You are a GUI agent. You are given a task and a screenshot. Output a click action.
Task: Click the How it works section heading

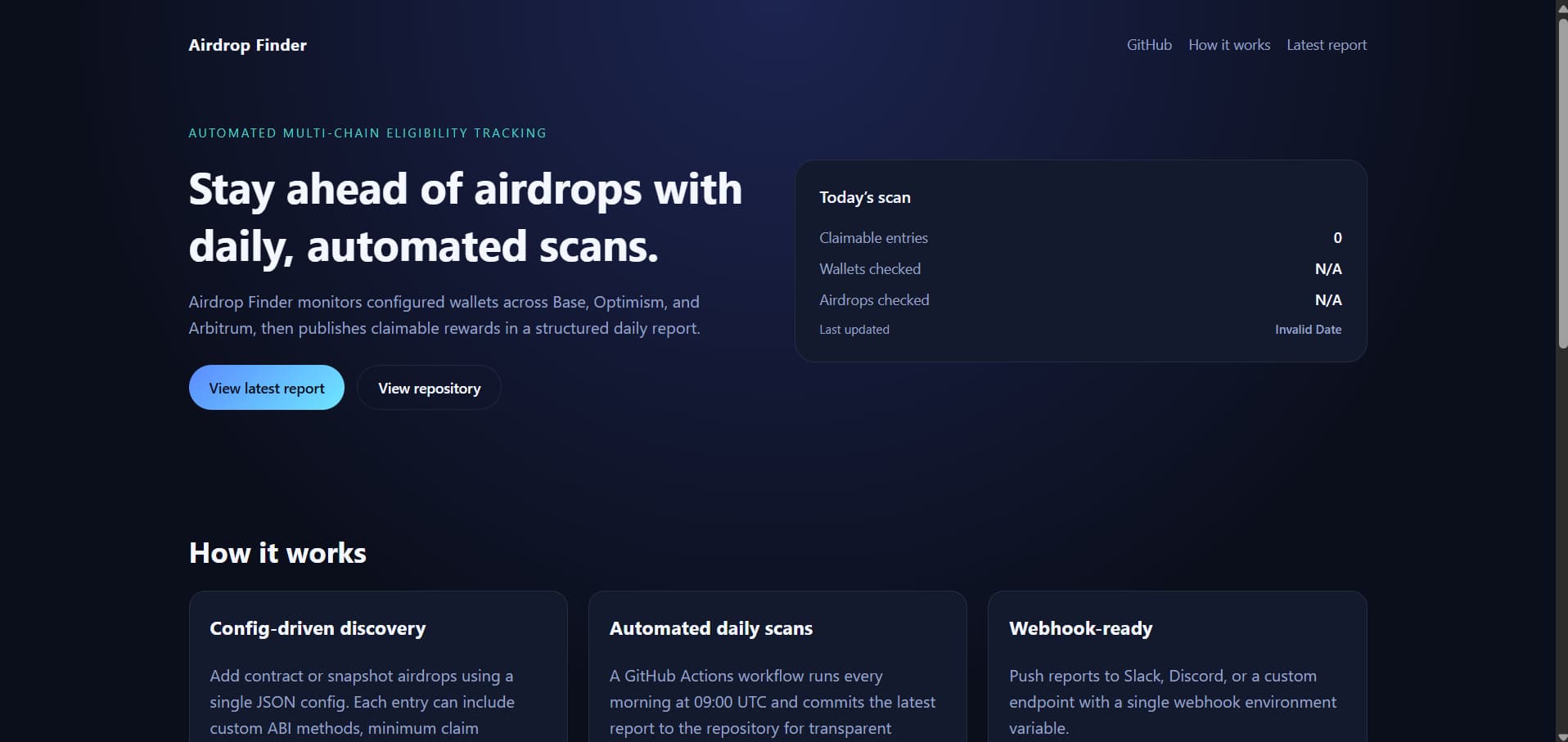point(277,553)
